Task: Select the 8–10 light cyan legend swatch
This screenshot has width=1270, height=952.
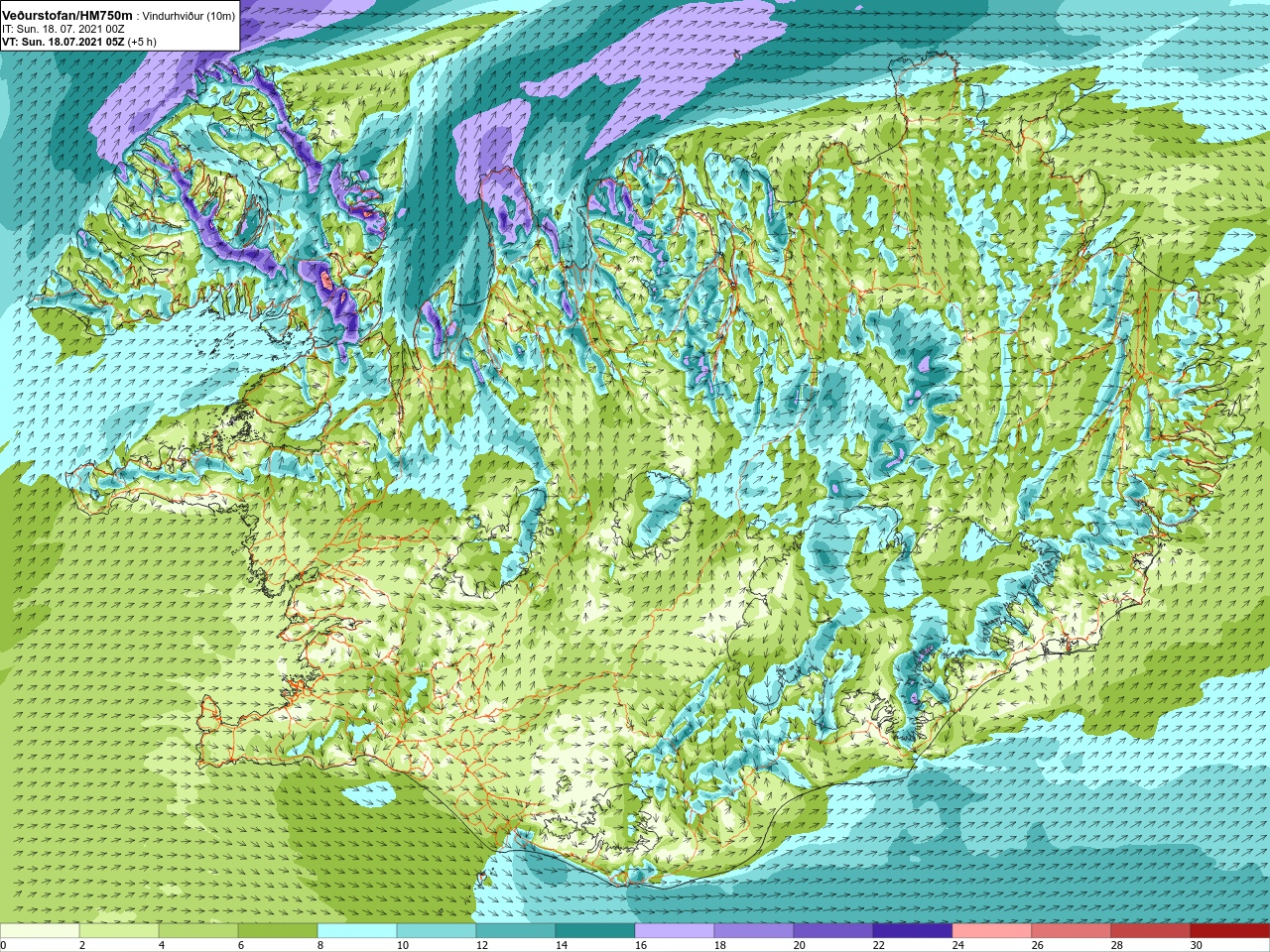Action: pyautogui.click(x=357, y=931)
